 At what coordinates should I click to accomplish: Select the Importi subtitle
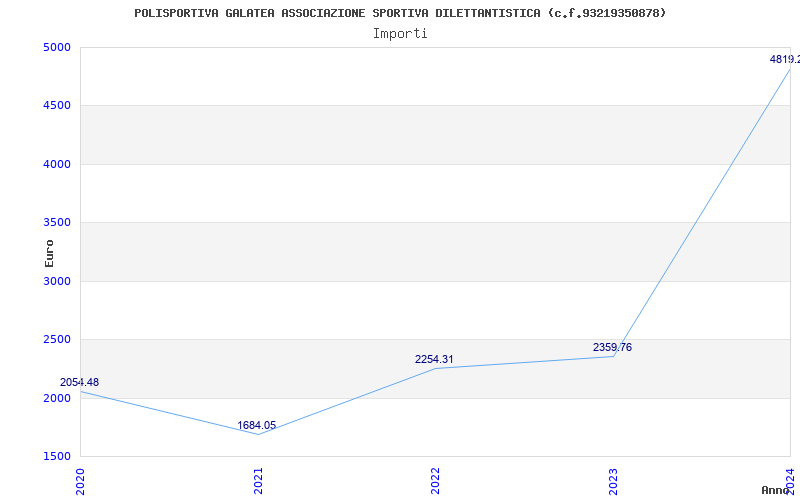pyautogui.click(x=400, y=34)
